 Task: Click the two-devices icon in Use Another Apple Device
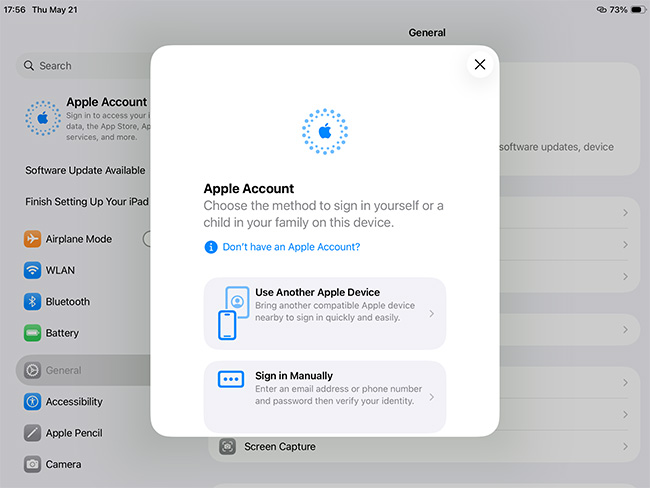point(233,313)
